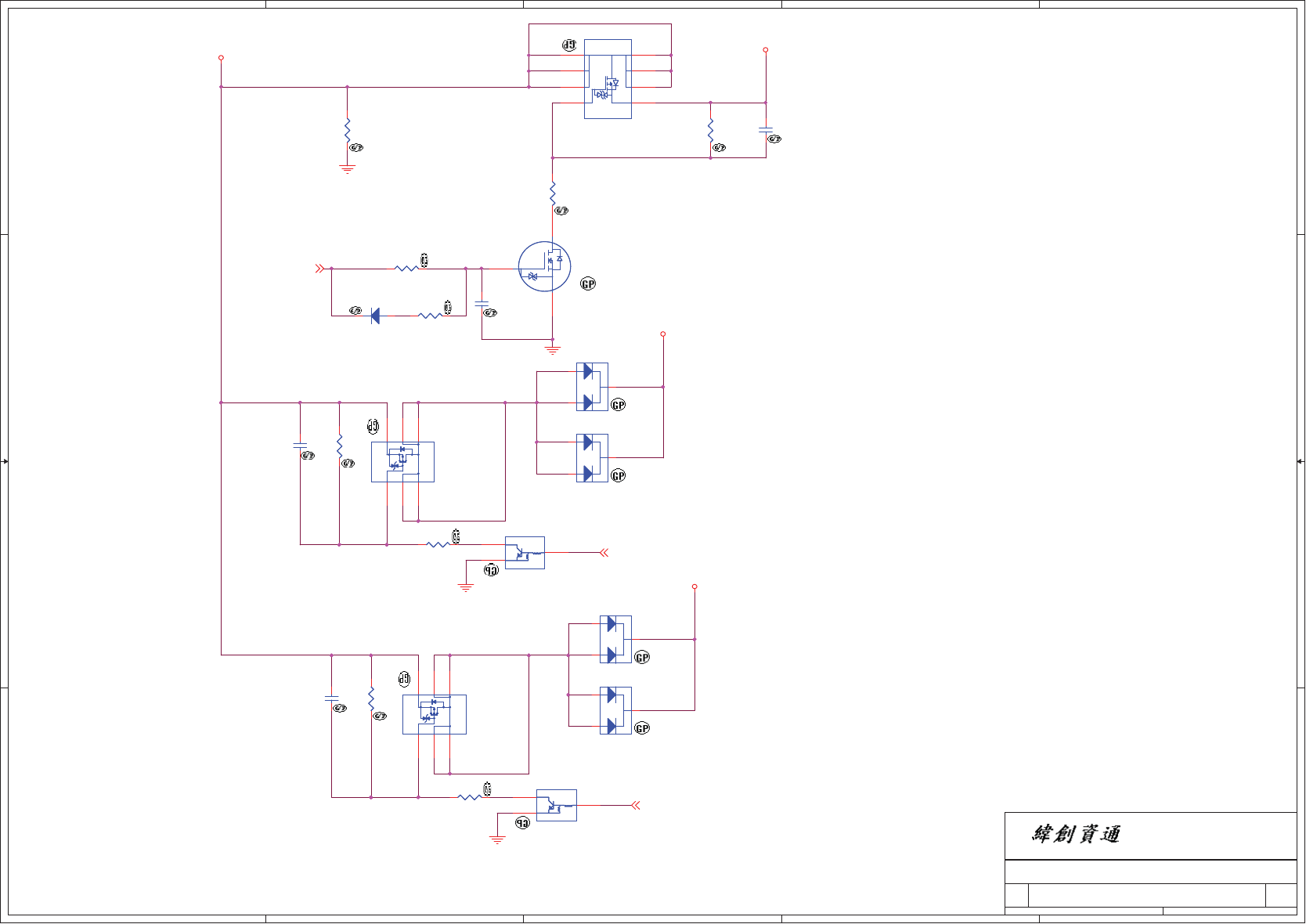Click the resistor between top MOSFET and circled MOSFET
1306x924 pixels.
553,193
